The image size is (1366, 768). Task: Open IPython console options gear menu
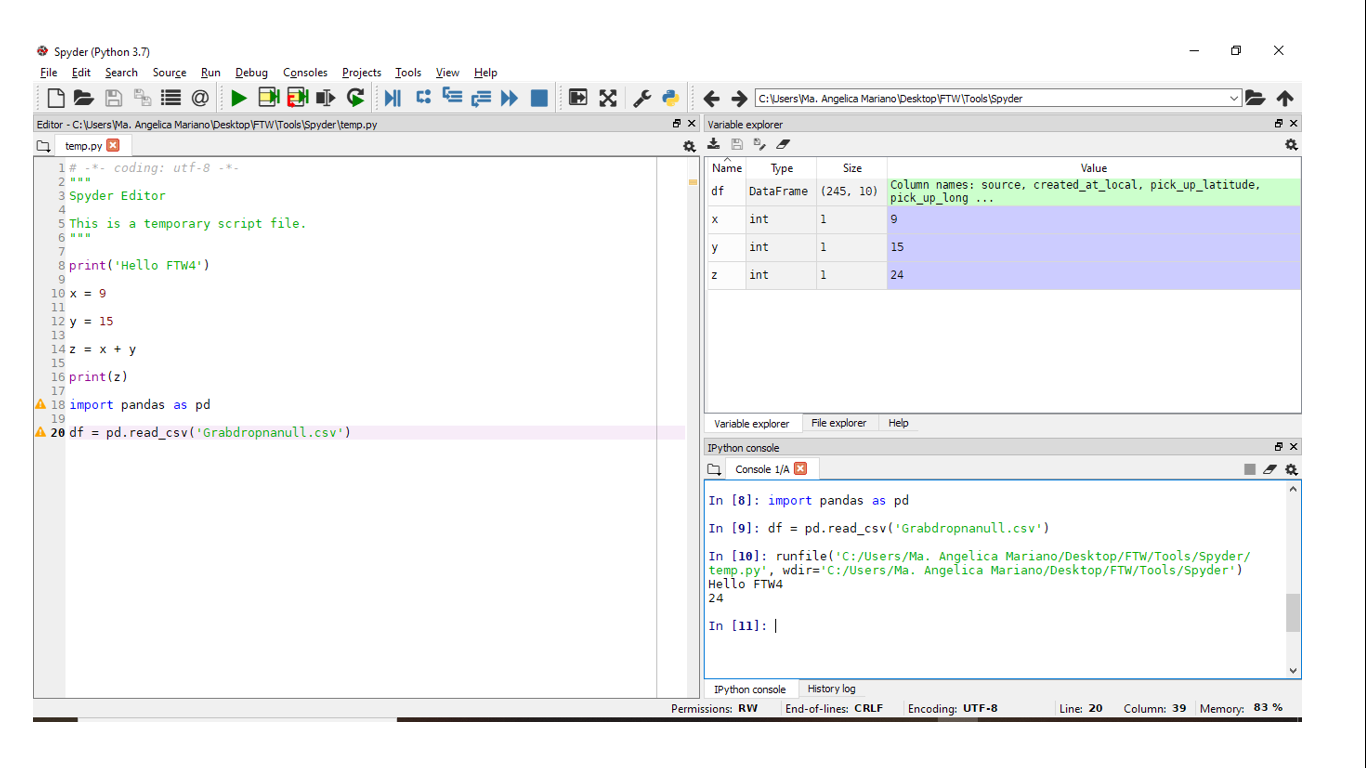(x=1291, y=469)
